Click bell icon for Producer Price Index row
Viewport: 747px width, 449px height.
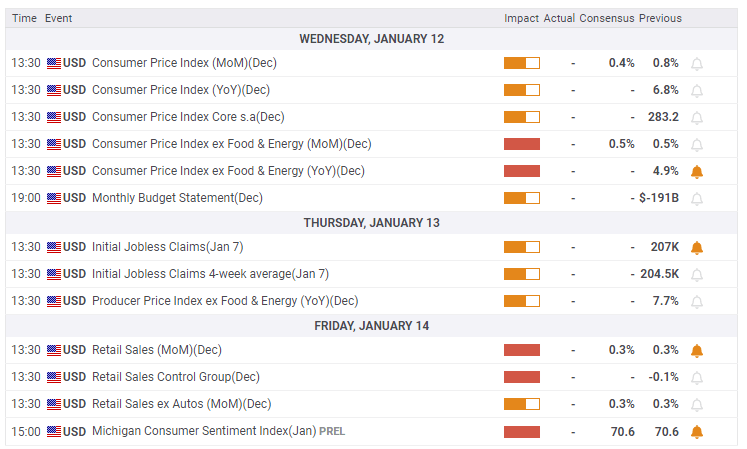[x=697, y=301]
